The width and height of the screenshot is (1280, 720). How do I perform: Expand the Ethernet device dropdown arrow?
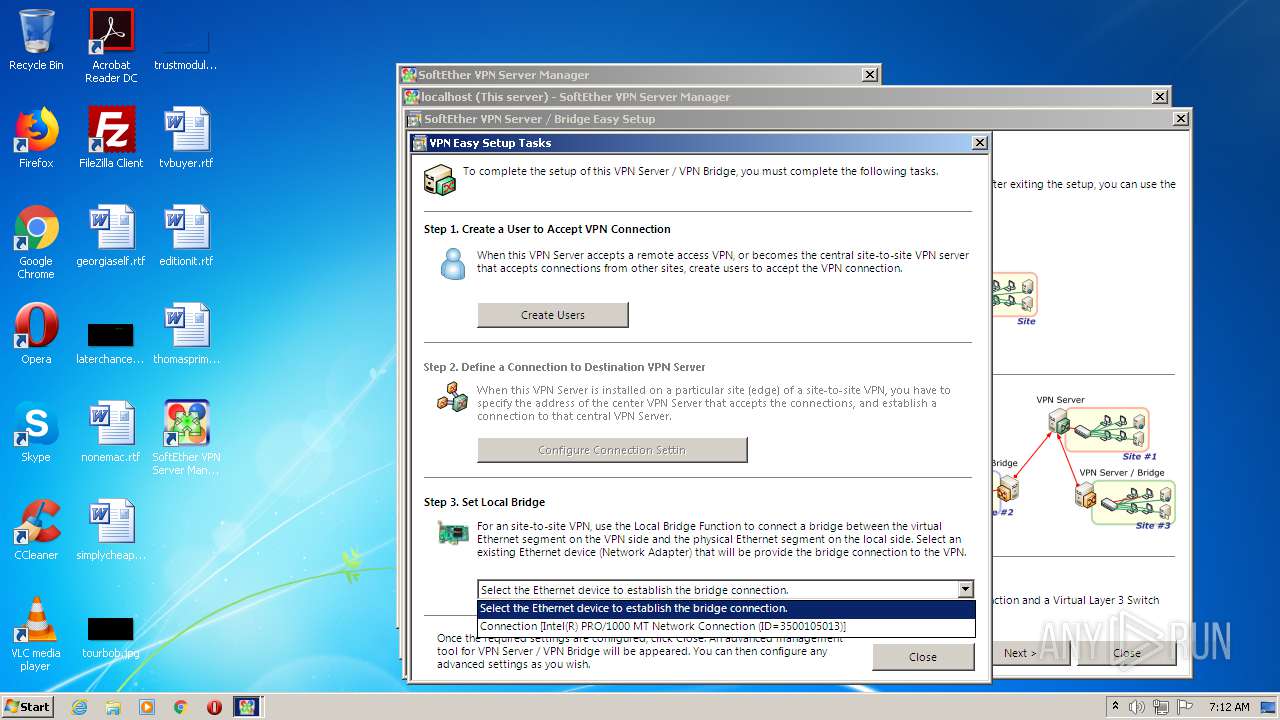(x=965, y=590)
